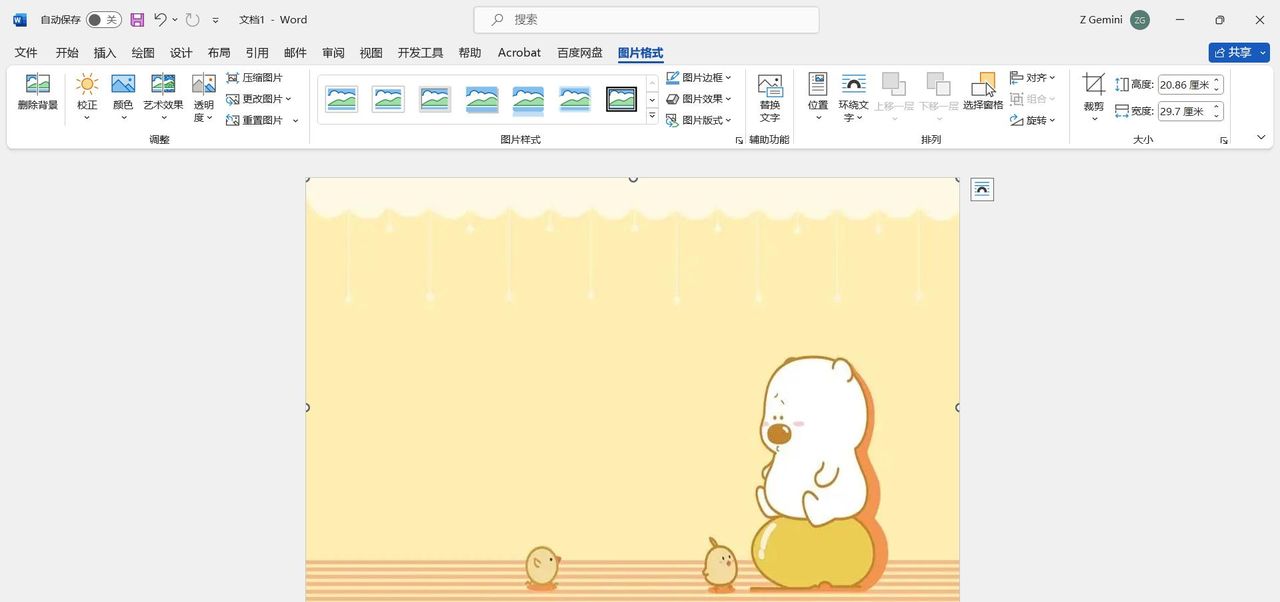This screenshot has height=602, width=1280.
Task: Click Reset Picture (重置图片)
Action: [x=260, y=119]
